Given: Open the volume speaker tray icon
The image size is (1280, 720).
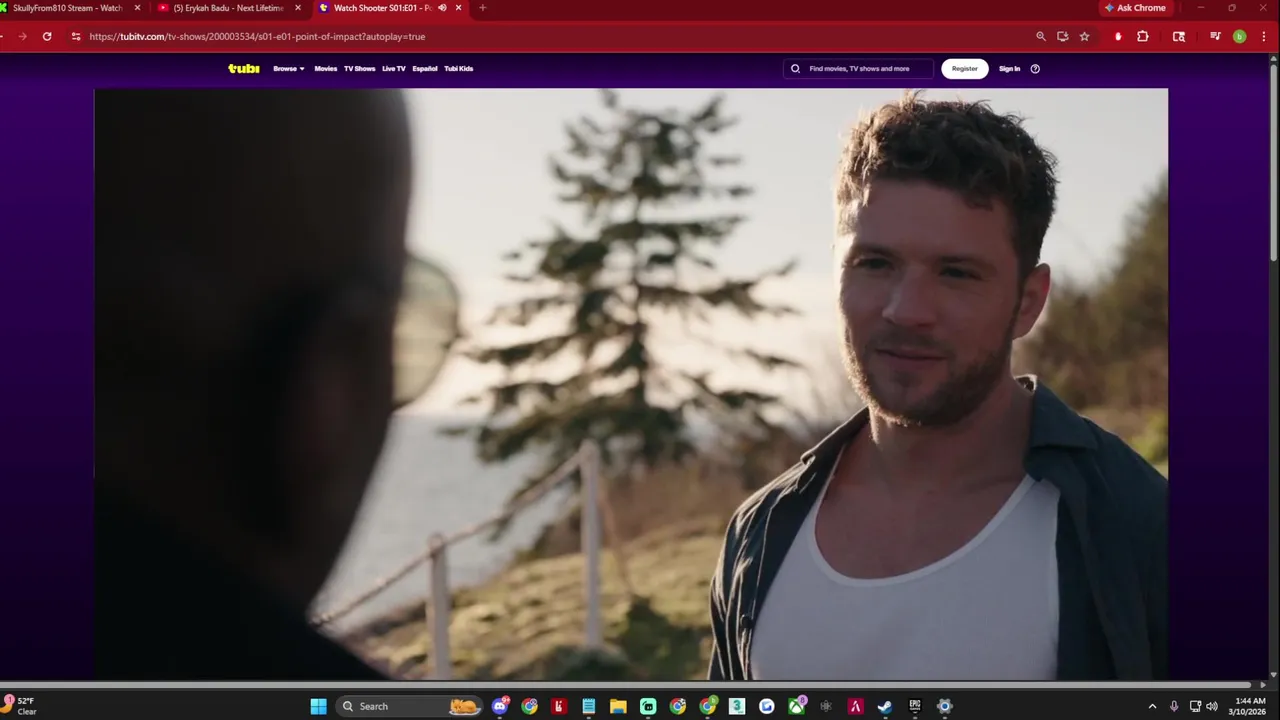Looking at the screenshot, I should pos(1212,707).
